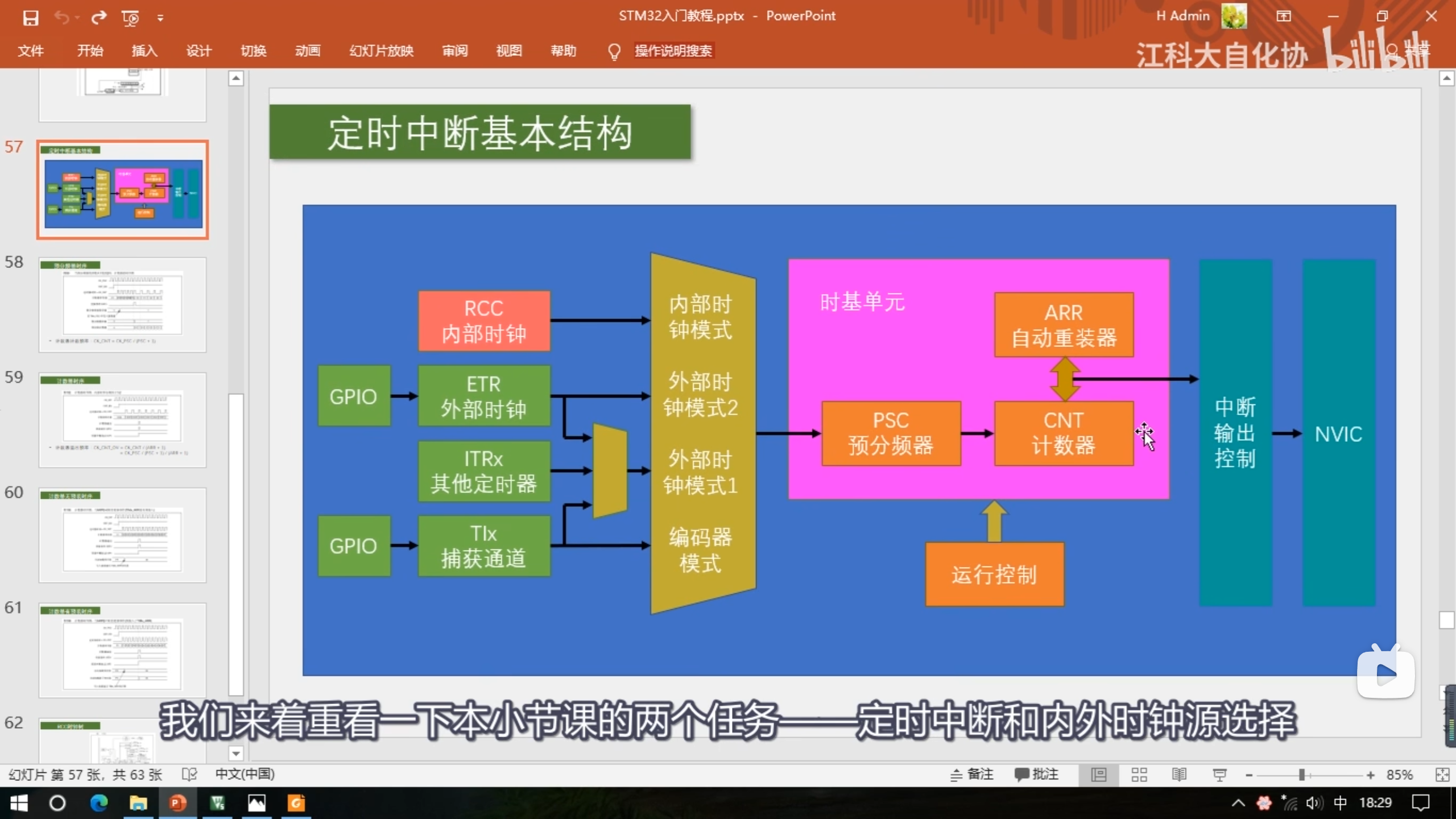1456x819 pixels.
Task: Click spell check icon in status bar
Action: point(189,775)
